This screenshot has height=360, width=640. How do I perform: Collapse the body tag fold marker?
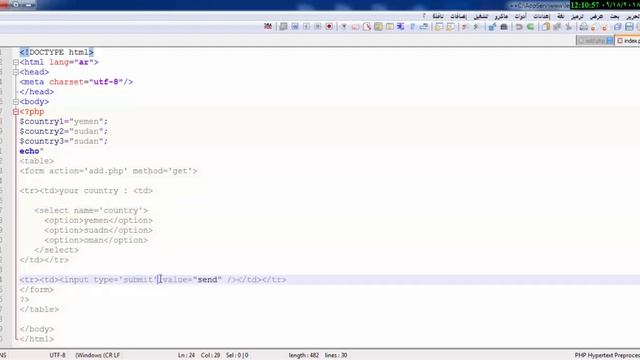pyautogui.click(x=16, y=102)
